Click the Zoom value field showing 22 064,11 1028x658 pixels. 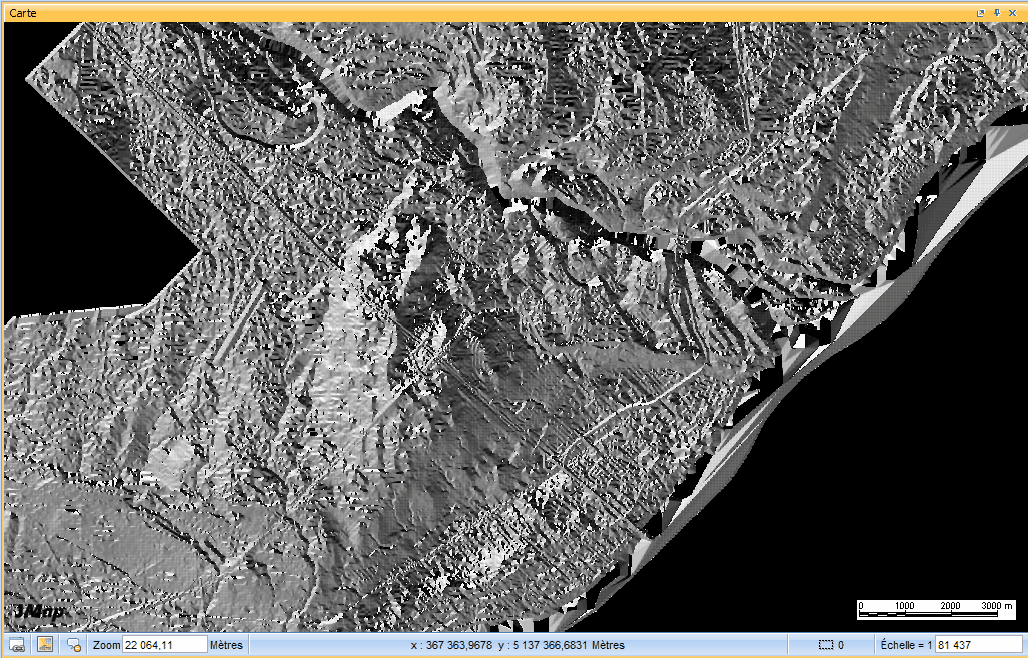[x=164, y=645]
